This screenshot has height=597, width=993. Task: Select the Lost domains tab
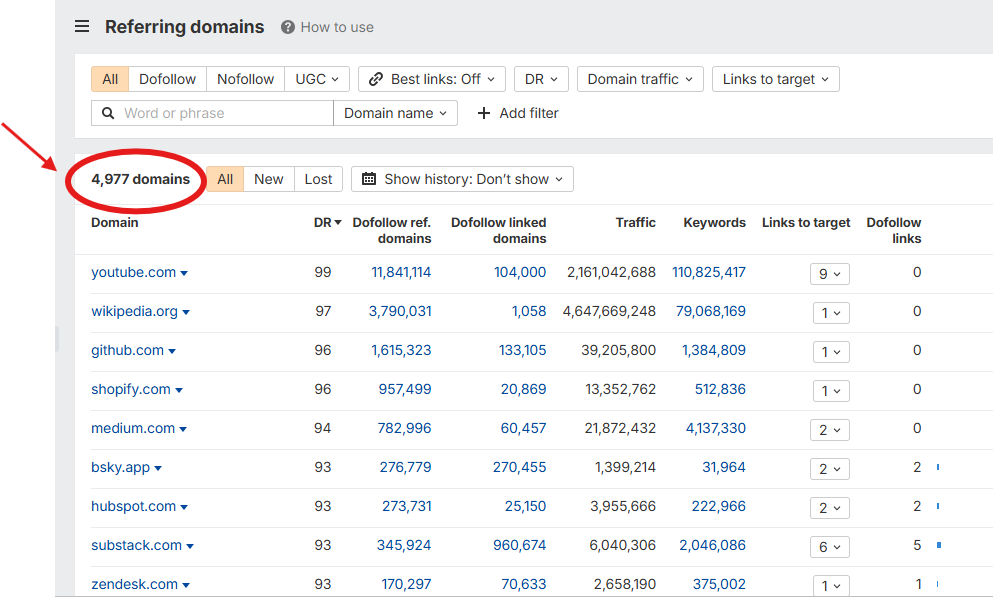pos(318,179)
